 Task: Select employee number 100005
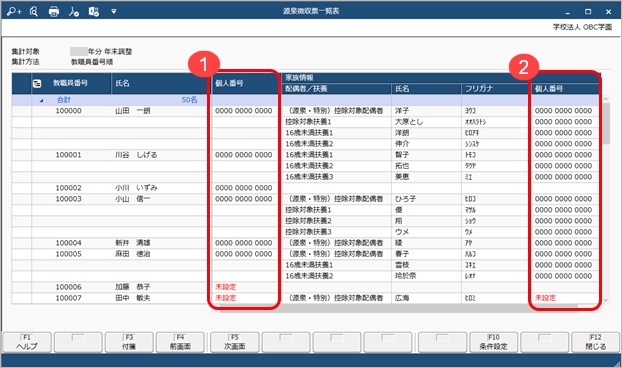68,254
